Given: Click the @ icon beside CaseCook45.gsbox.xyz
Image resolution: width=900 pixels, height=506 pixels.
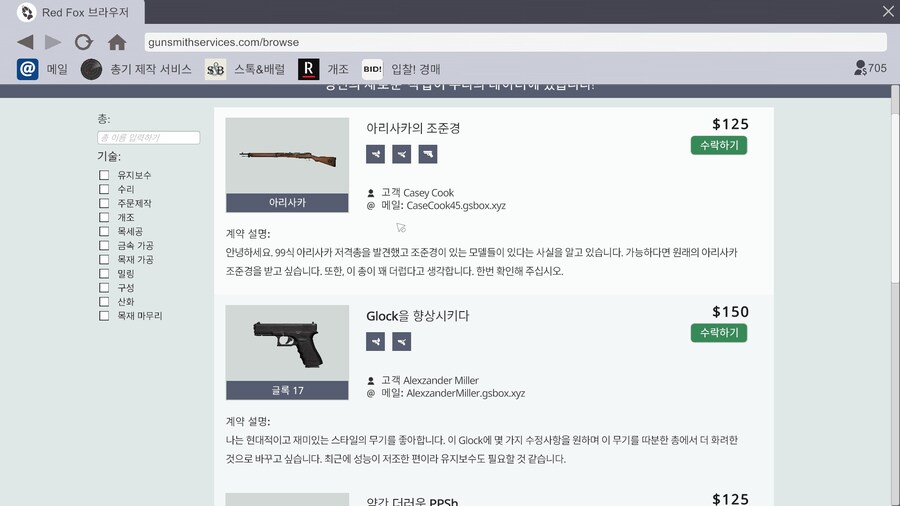Looking at the screenshot, I should 371,205.
